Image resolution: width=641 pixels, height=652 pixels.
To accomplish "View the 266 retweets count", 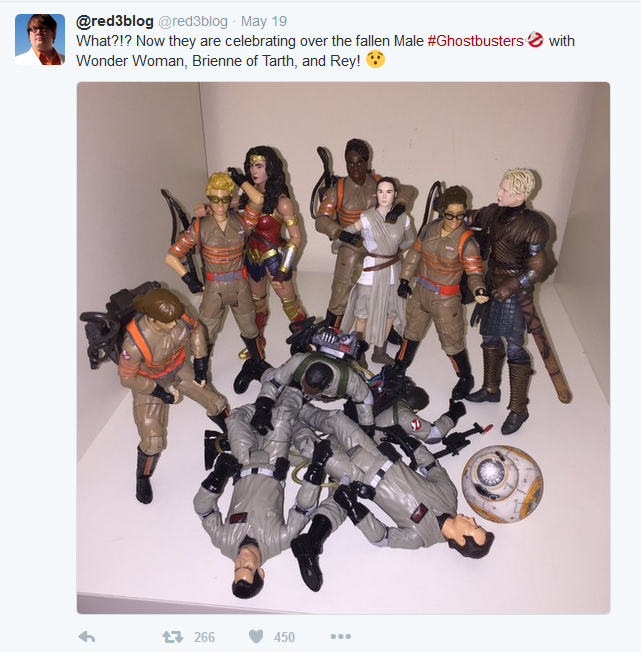I will tap(204, 637).
